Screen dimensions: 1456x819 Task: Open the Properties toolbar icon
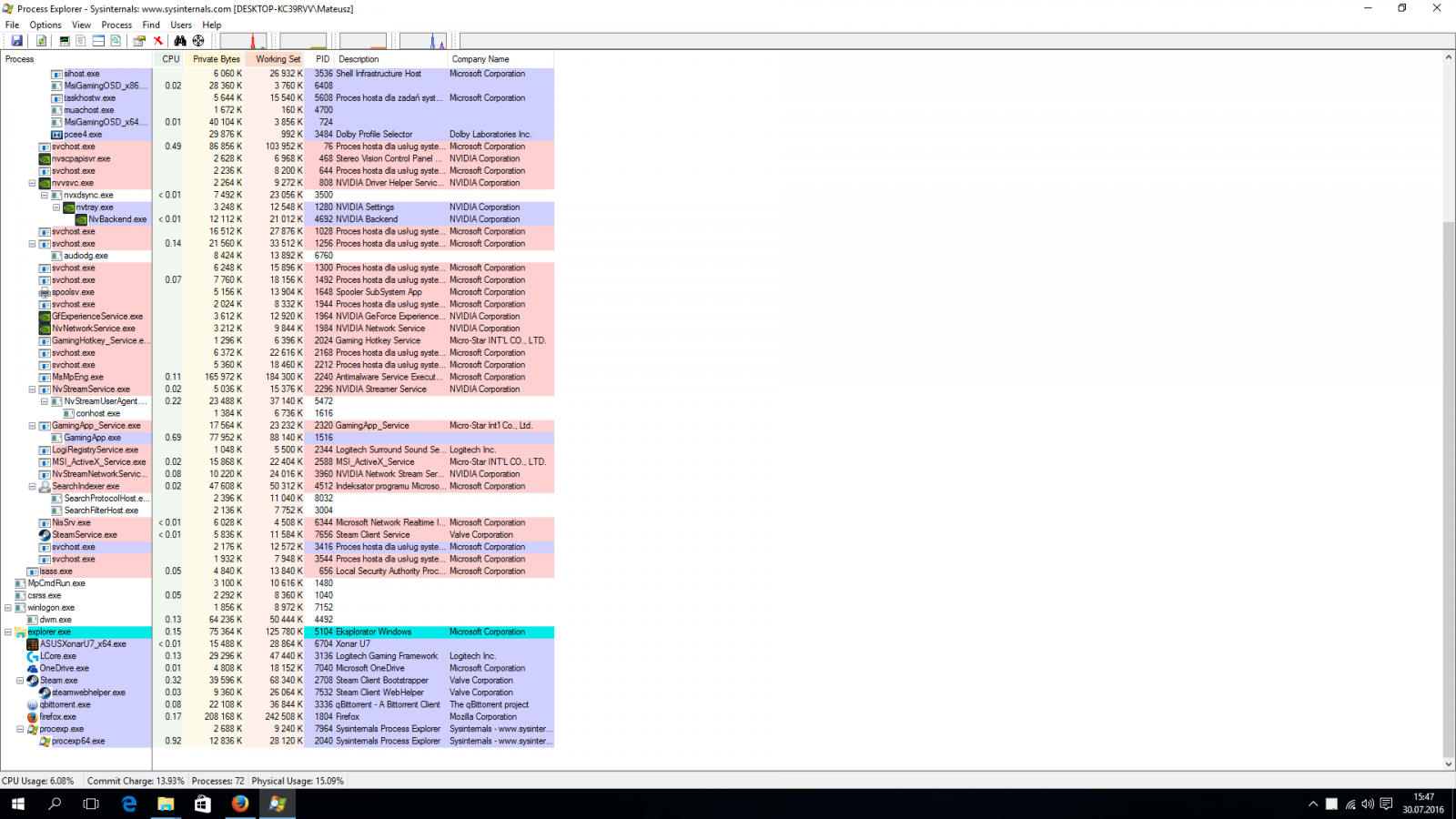pyautogui.click(x=139, y=41)
